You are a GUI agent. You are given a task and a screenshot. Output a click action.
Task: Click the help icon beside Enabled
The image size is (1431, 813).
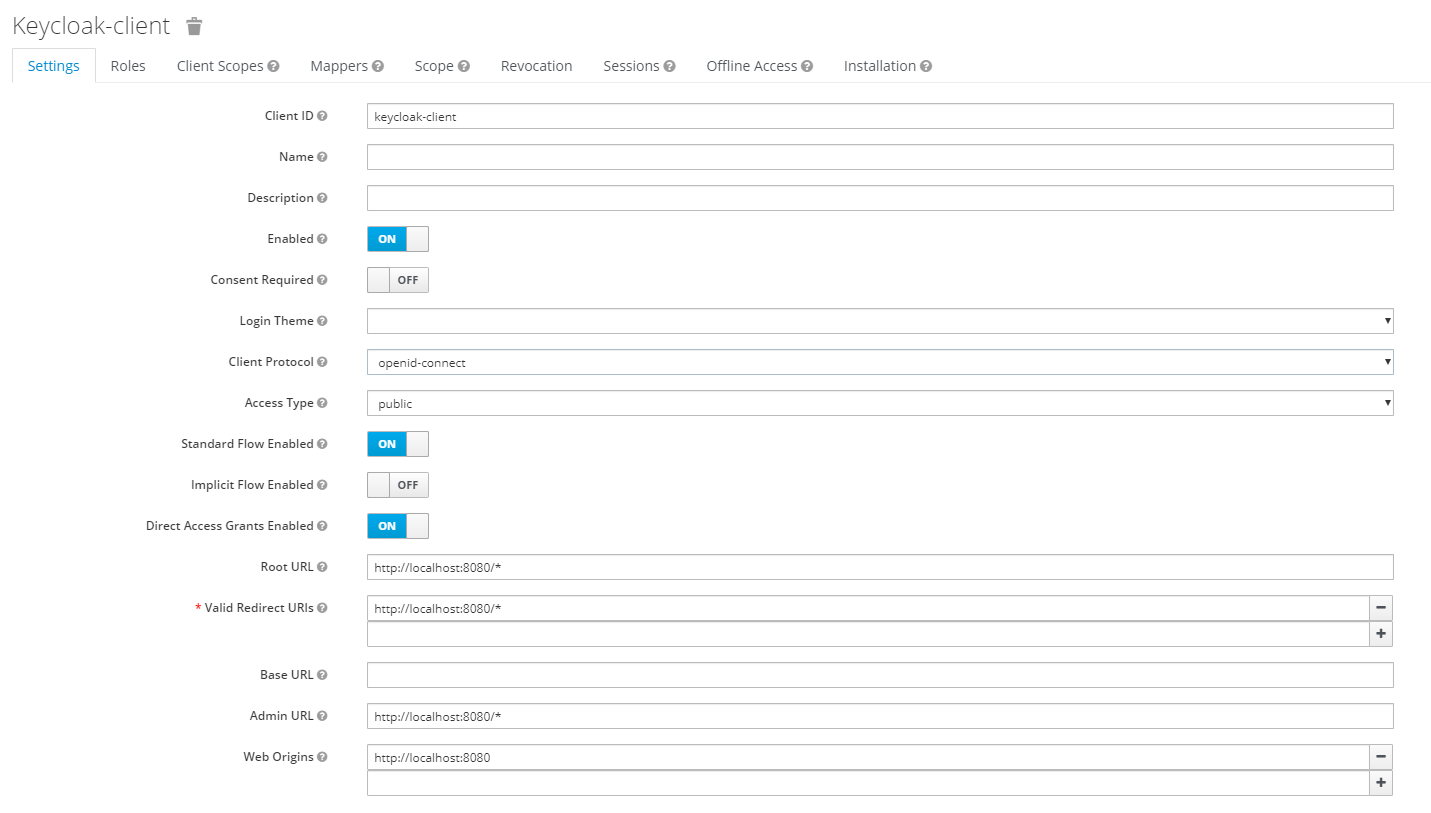pyautogui.click(x=322, y=239)
